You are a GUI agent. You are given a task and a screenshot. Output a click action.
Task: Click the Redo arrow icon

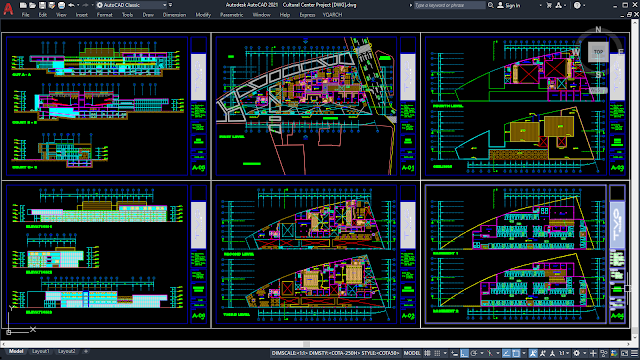85,5
